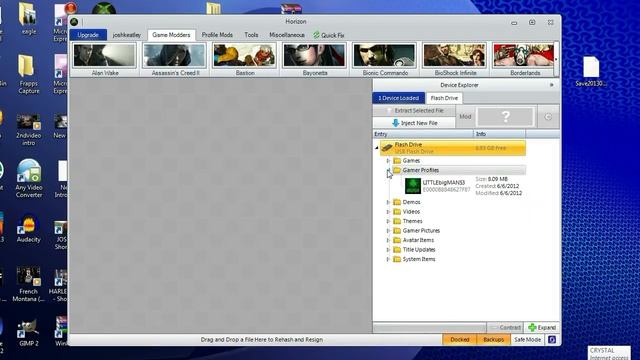Open the Fraps Capture desktop folder

coord(28,74)
